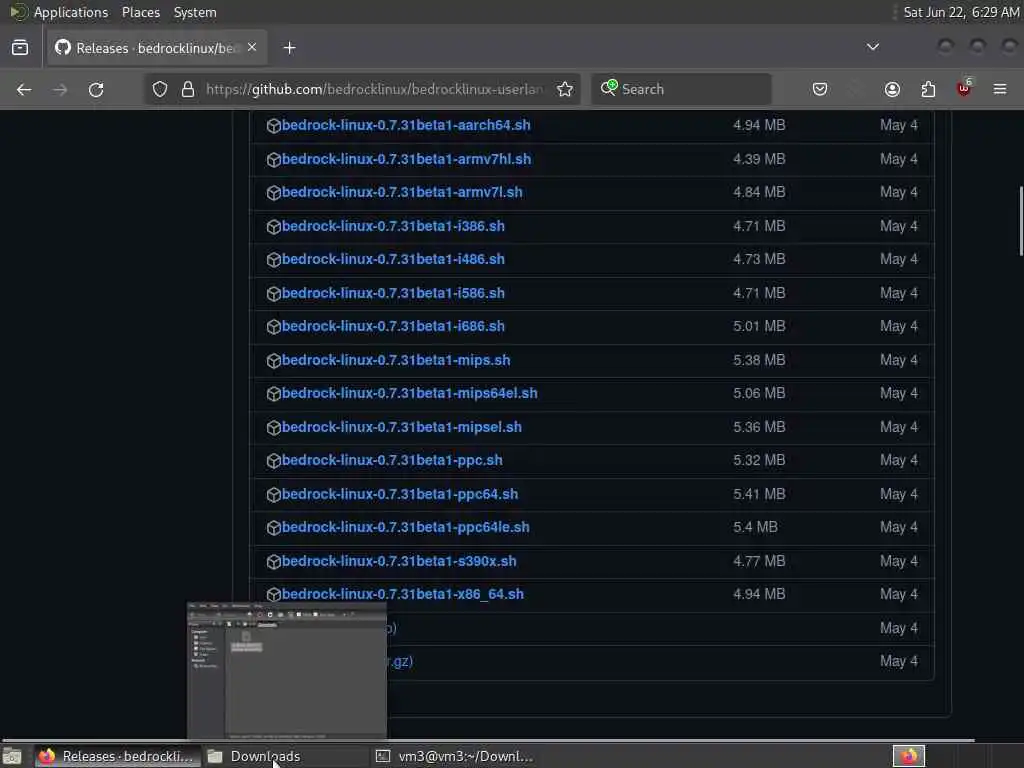Open Firefox account menu
This screenshot has width=1024, height=768.
pos(892,89)
